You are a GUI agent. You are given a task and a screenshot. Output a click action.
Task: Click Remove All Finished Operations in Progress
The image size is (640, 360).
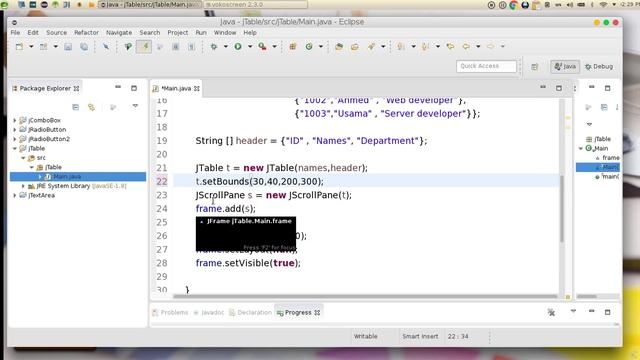pyautogui.click(x=551, y=313)
